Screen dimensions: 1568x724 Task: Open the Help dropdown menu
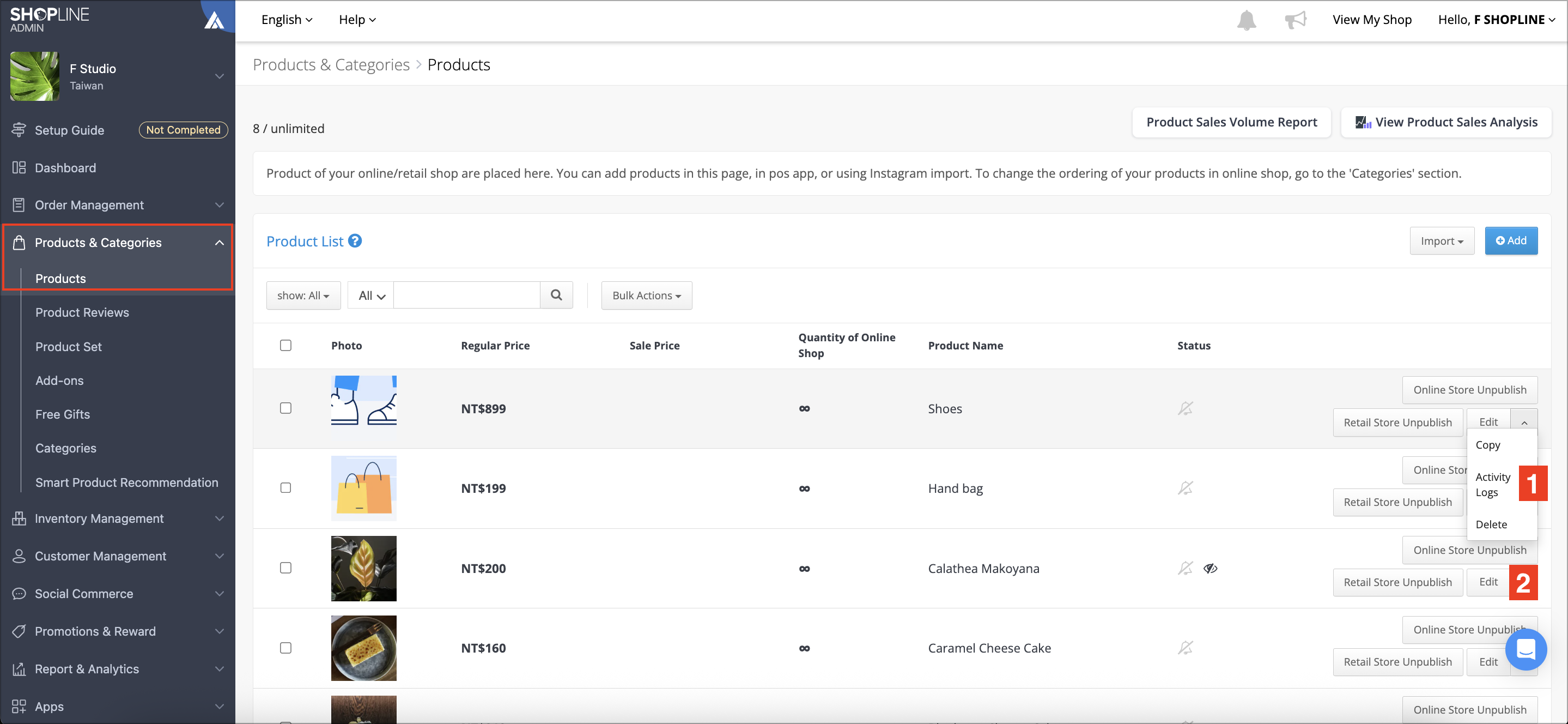coord(357,20)
